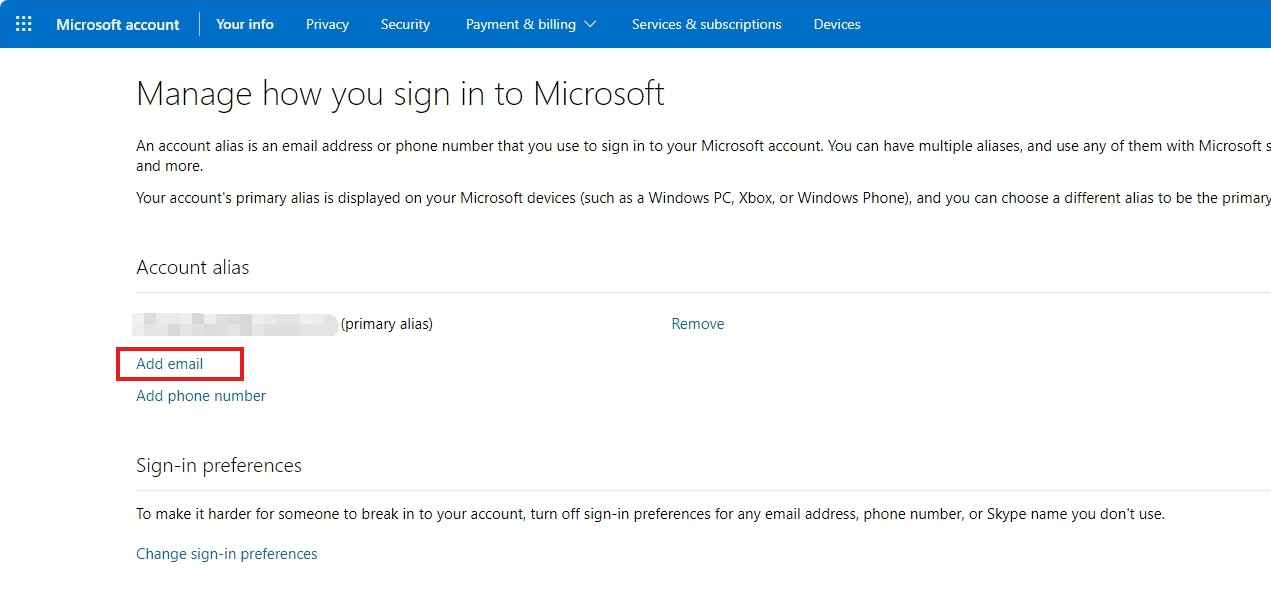This screenshot has height=592, width=1271.
Task: Click the Manage how you sign in heading
Action: click(x=400, y=94)
